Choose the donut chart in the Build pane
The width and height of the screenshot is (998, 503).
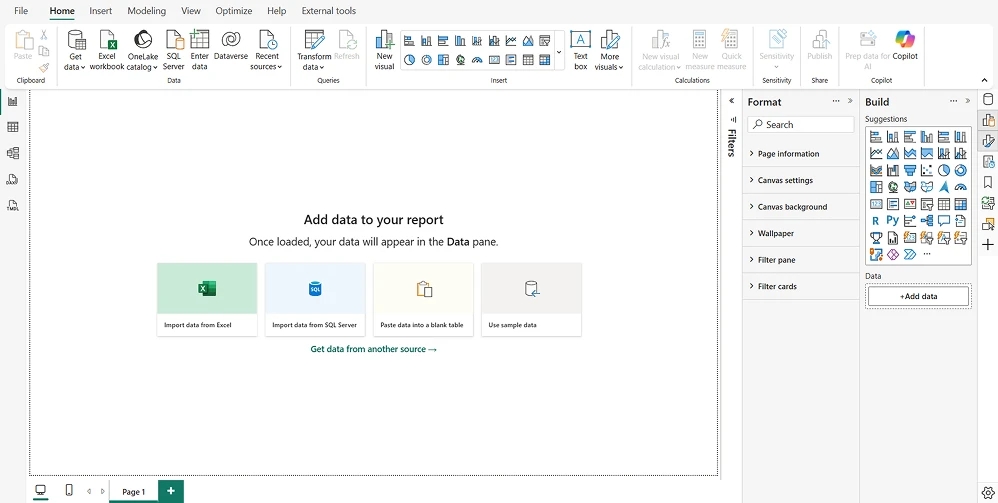(x=960, y=170)
